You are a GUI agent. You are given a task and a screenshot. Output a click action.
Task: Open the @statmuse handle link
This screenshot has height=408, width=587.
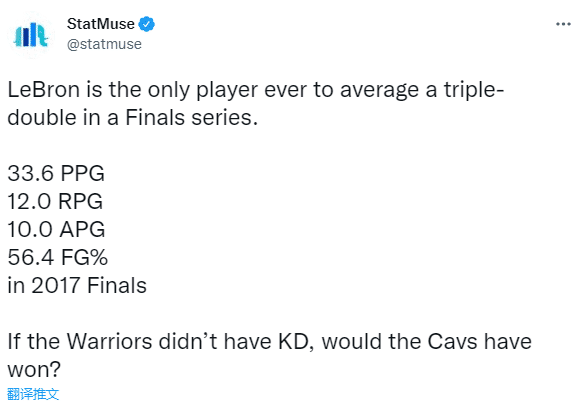104,44
